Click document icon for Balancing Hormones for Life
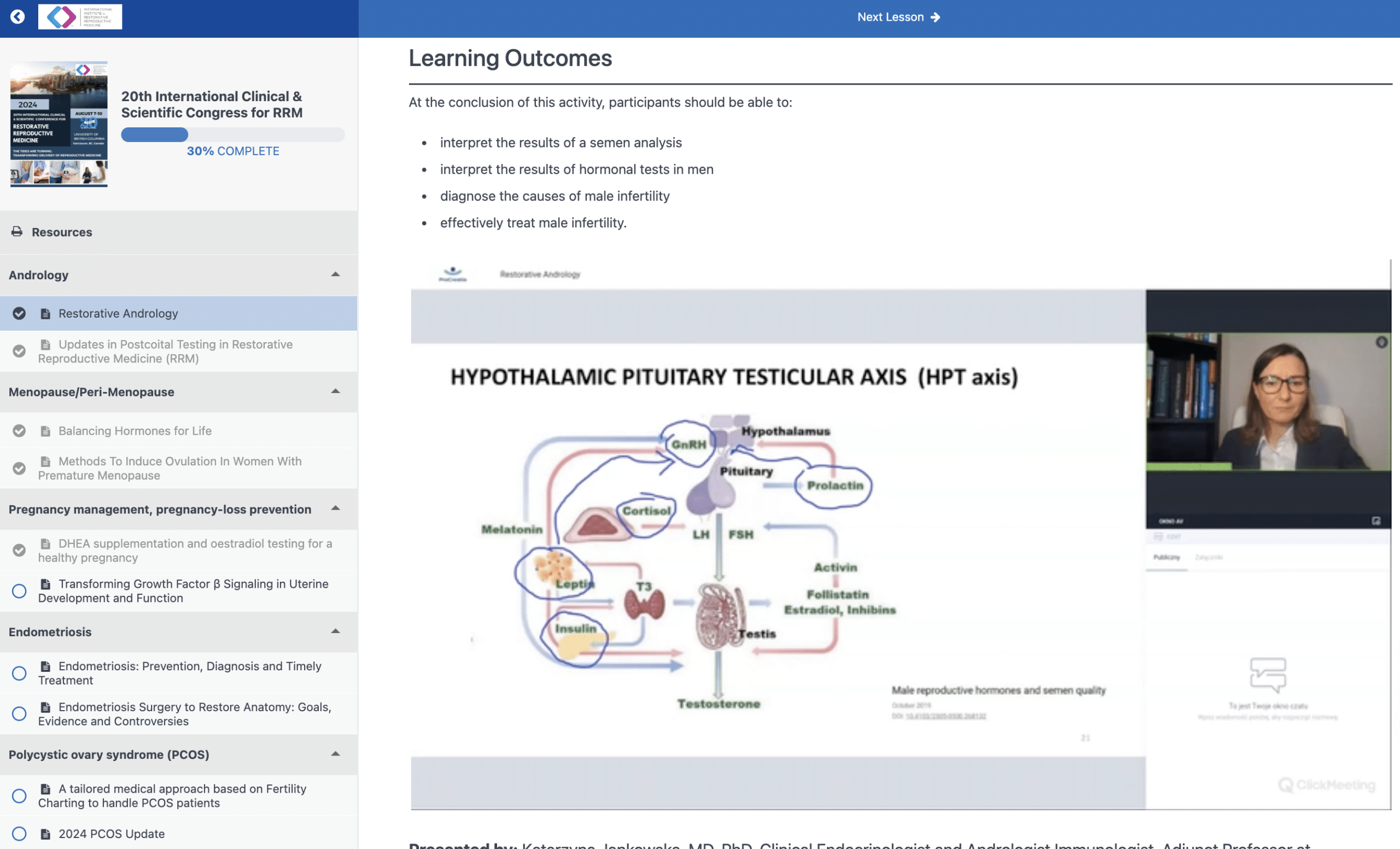 tap(45, 431)
